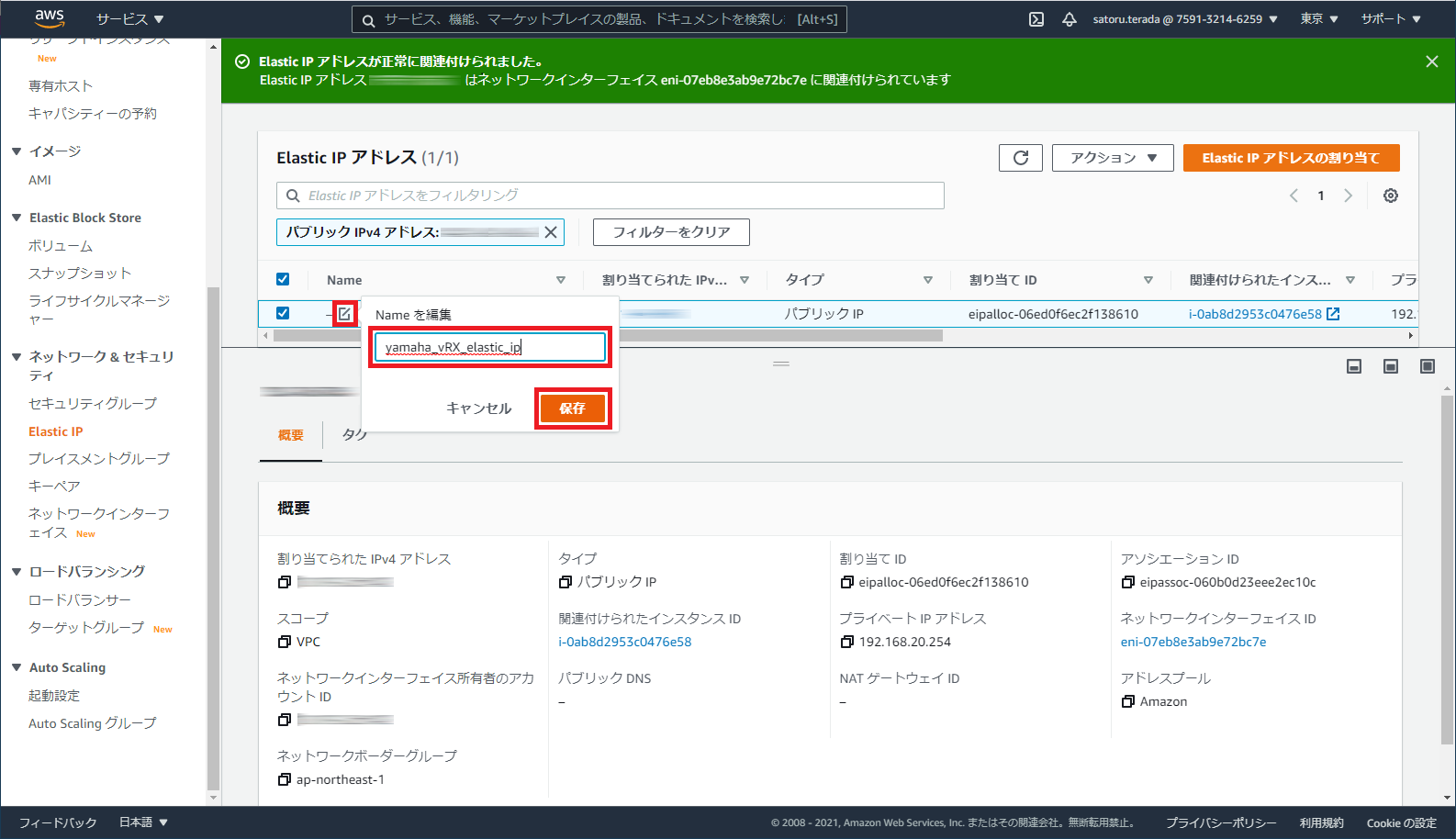Open AMI in sidebar
Image resolution: width=1456 pixels, height=839 pixels.
pos(40,180)
